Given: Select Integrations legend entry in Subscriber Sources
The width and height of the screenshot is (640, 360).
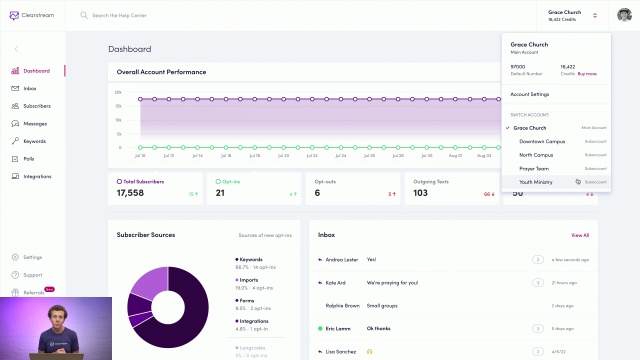Looking at the screenshot, I should pyautogui.click(x=252, y=325).
